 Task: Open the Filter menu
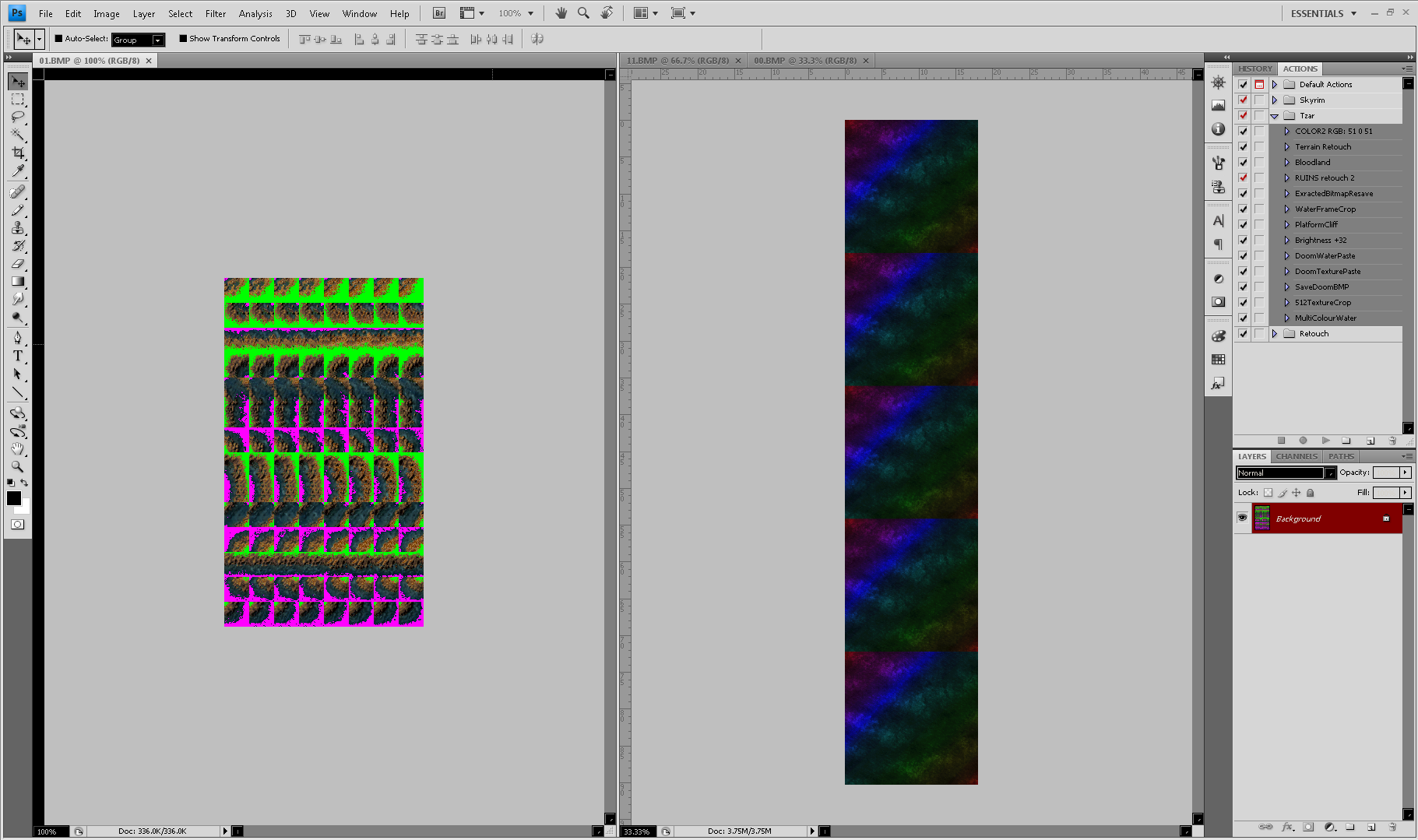pyautogui.click(x=216, y=13)
